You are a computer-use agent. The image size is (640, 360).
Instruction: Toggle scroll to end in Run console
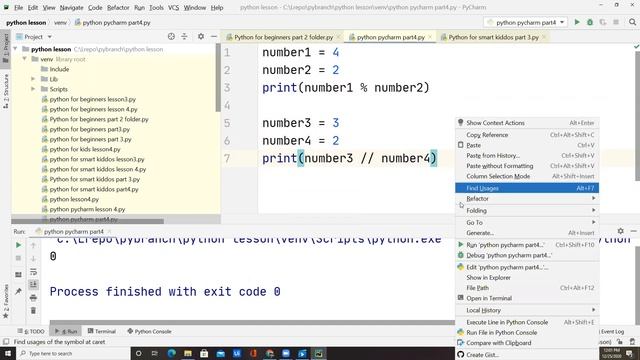(x=33, y=284)
